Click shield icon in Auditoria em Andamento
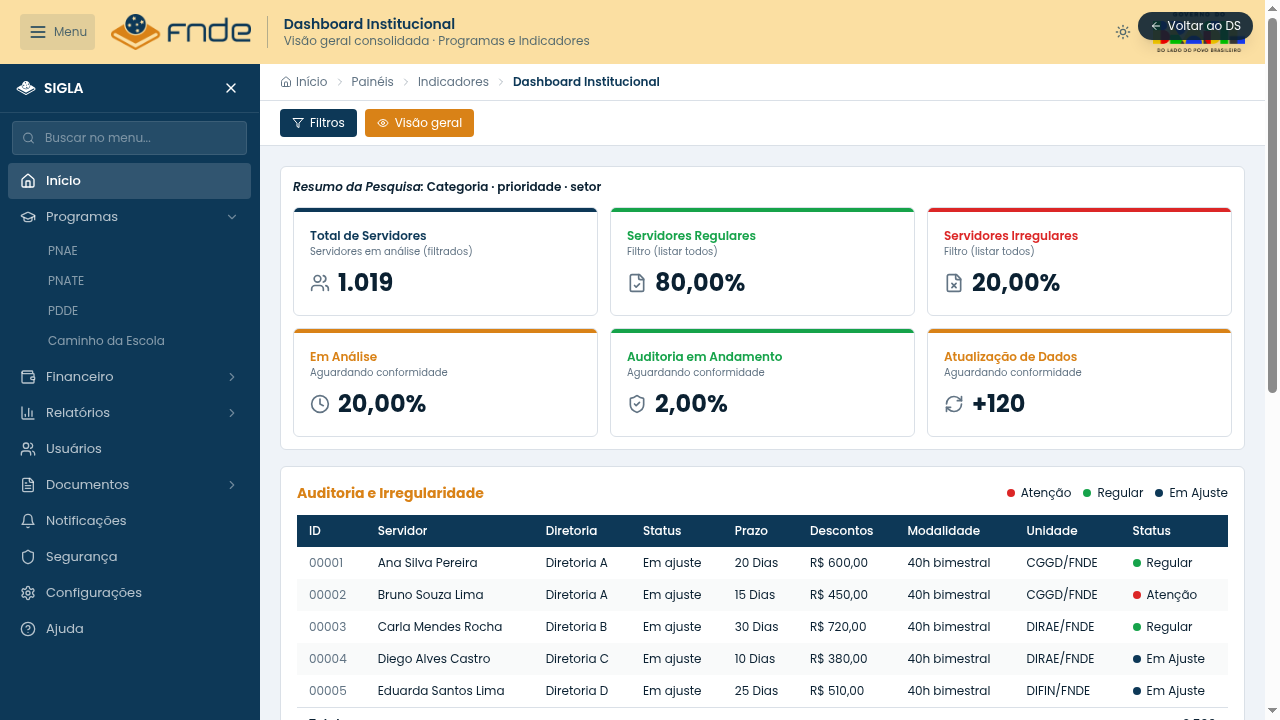Viewport: 1280px width, 720px height. pos(637,404)
